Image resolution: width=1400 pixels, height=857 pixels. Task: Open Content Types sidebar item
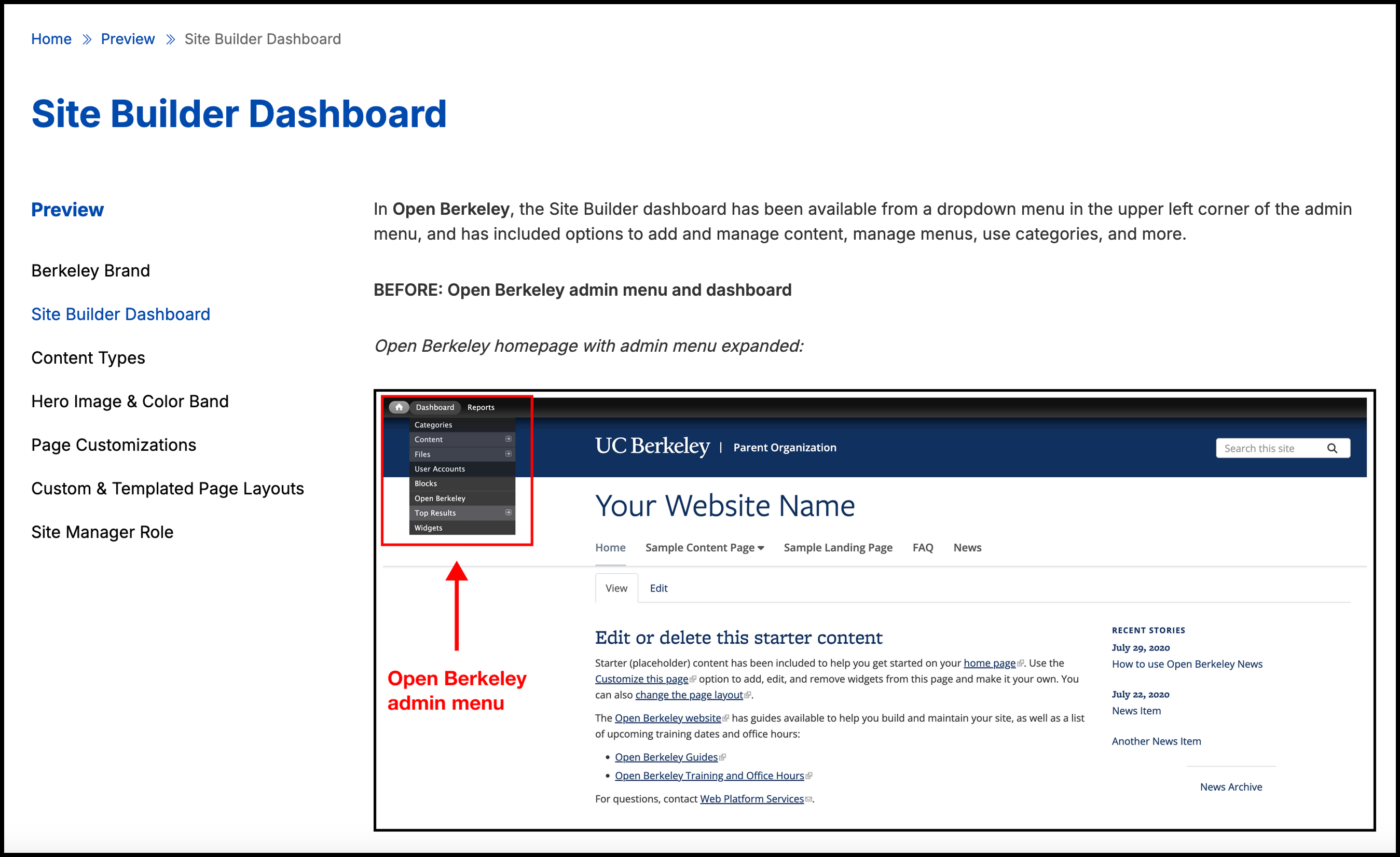88,358
